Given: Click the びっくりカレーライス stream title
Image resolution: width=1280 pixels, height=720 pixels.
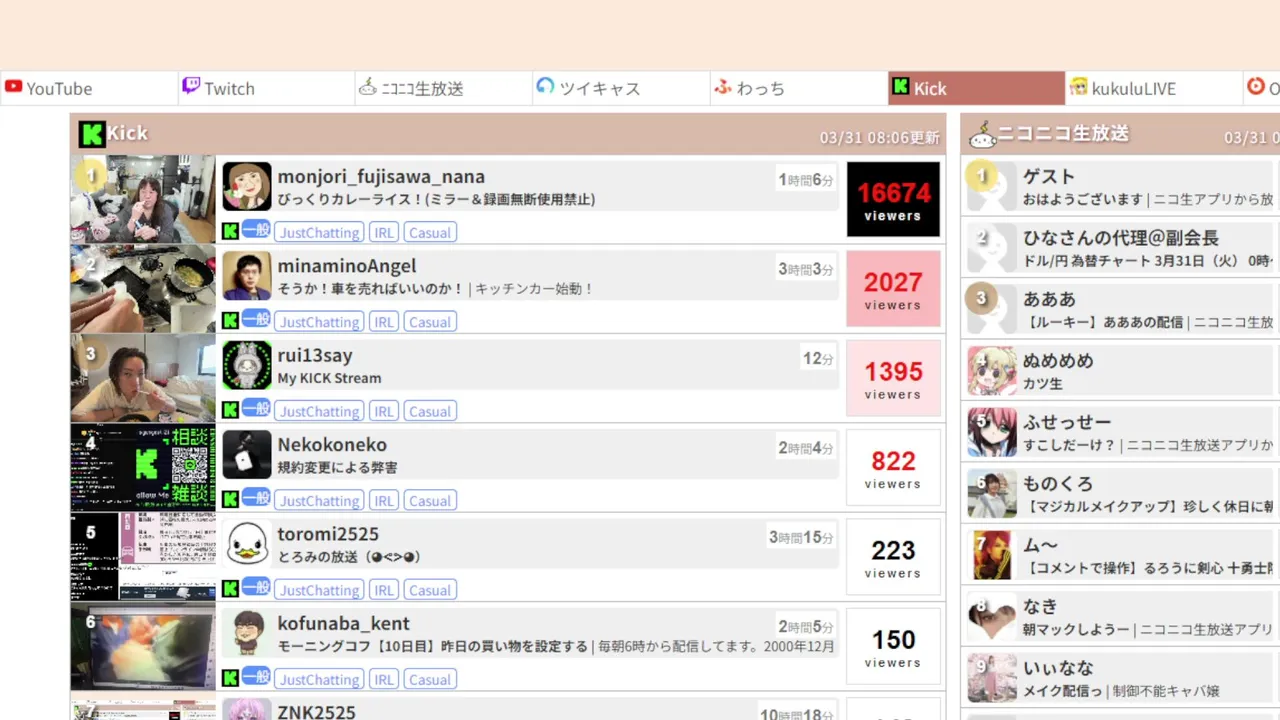Looking at the screenshot, I should (x=436, y=199).
